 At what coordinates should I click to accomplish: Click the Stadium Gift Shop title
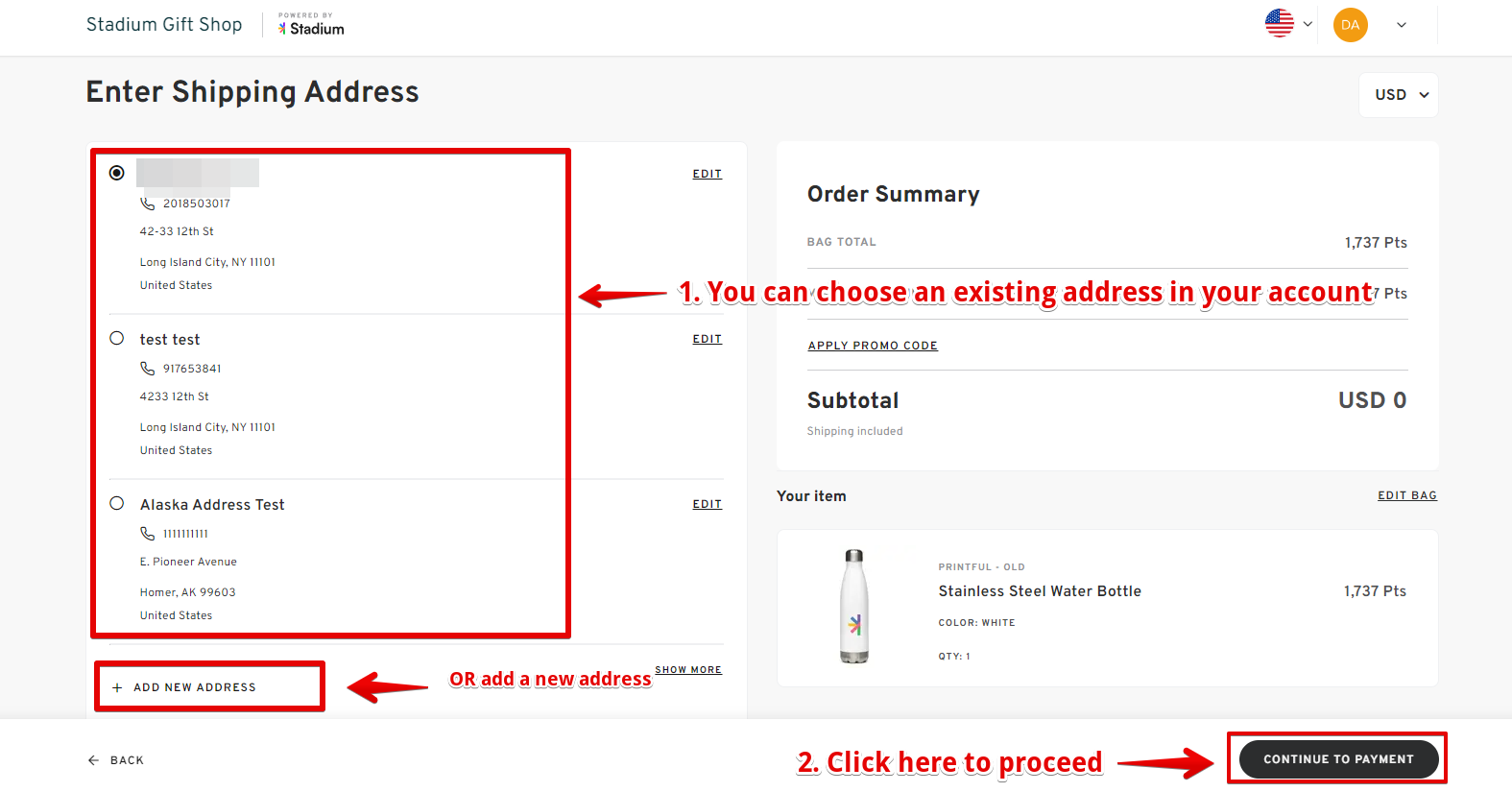coord(164,25)
